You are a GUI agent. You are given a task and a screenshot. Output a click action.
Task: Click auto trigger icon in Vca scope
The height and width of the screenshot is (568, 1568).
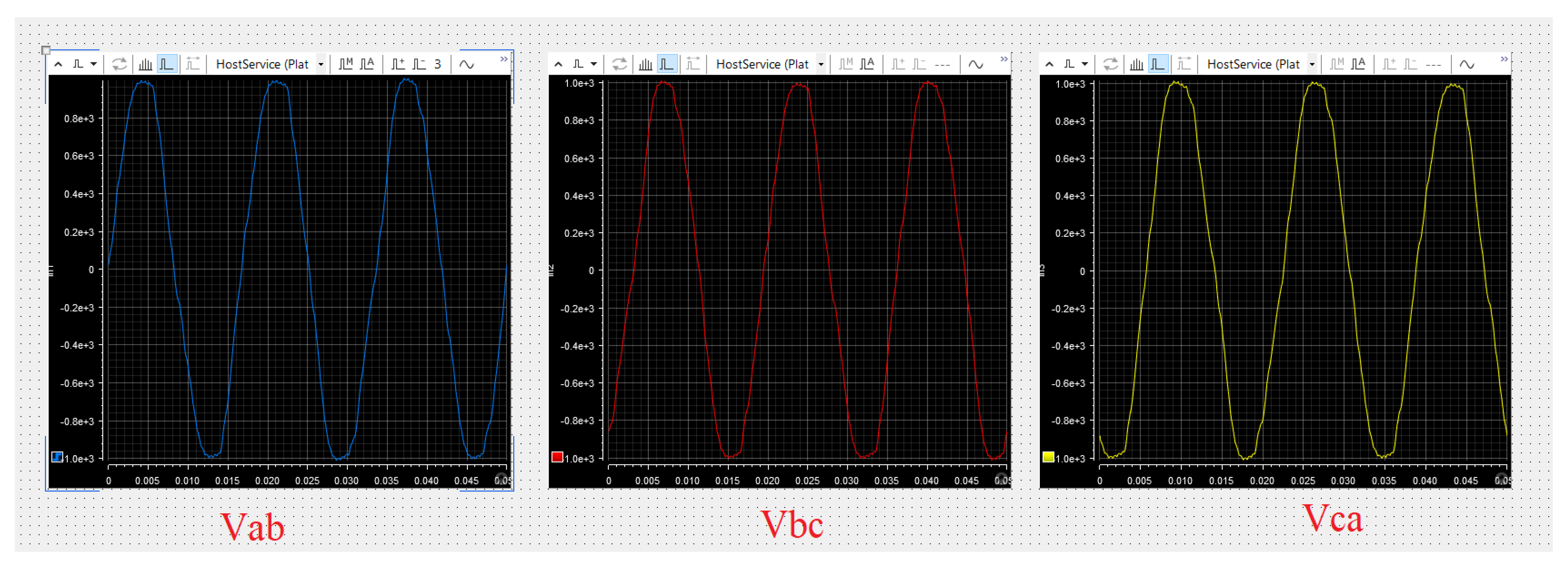1358,64
